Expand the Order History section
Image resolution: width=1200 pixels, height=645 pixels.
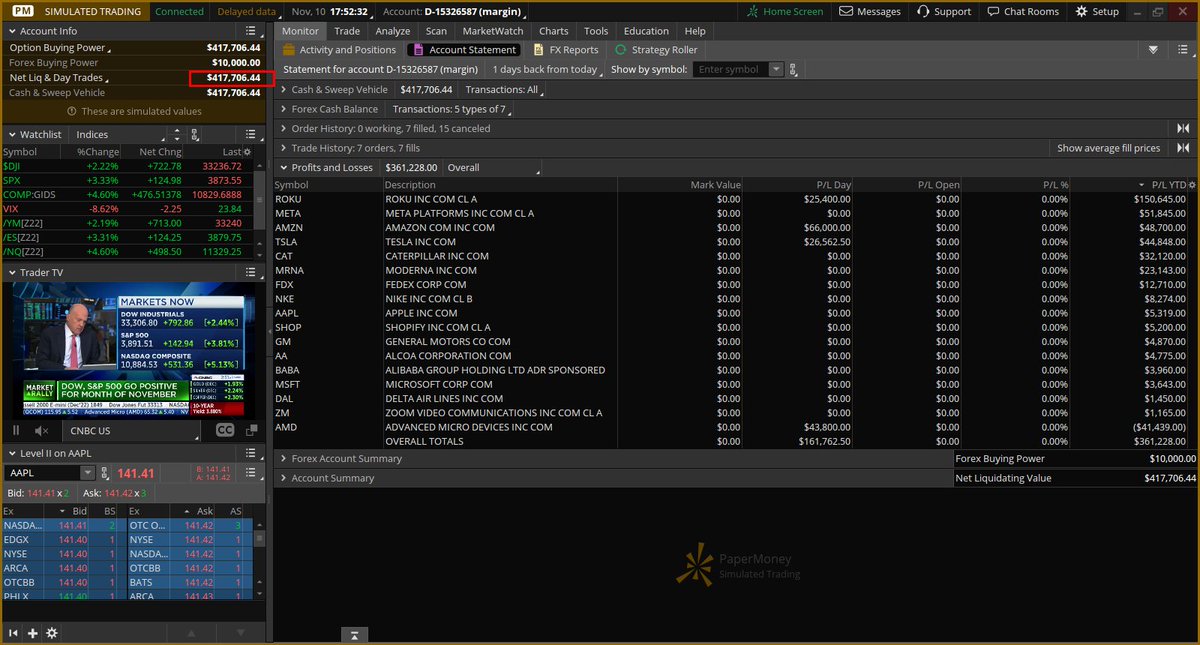[283, 128]
